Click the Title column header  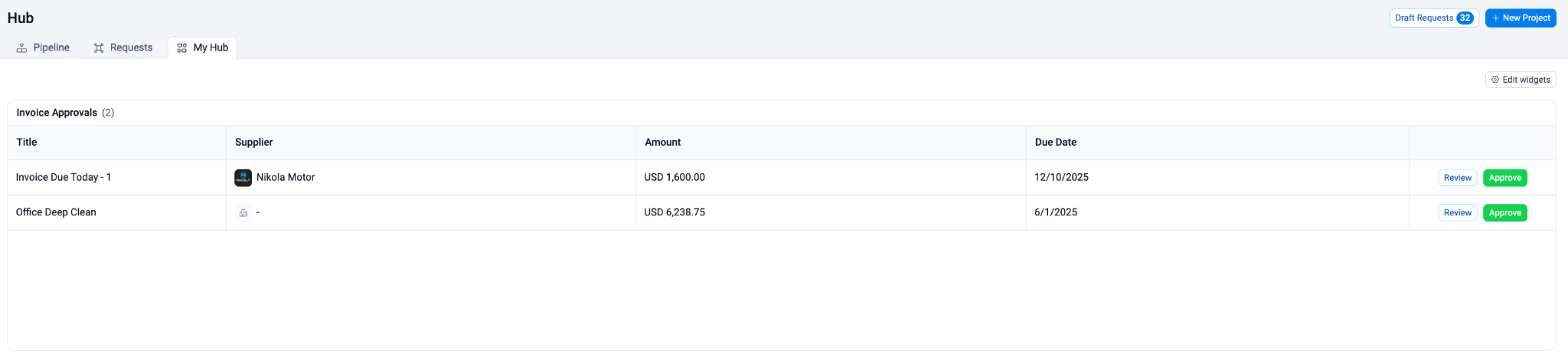[27, 143]
